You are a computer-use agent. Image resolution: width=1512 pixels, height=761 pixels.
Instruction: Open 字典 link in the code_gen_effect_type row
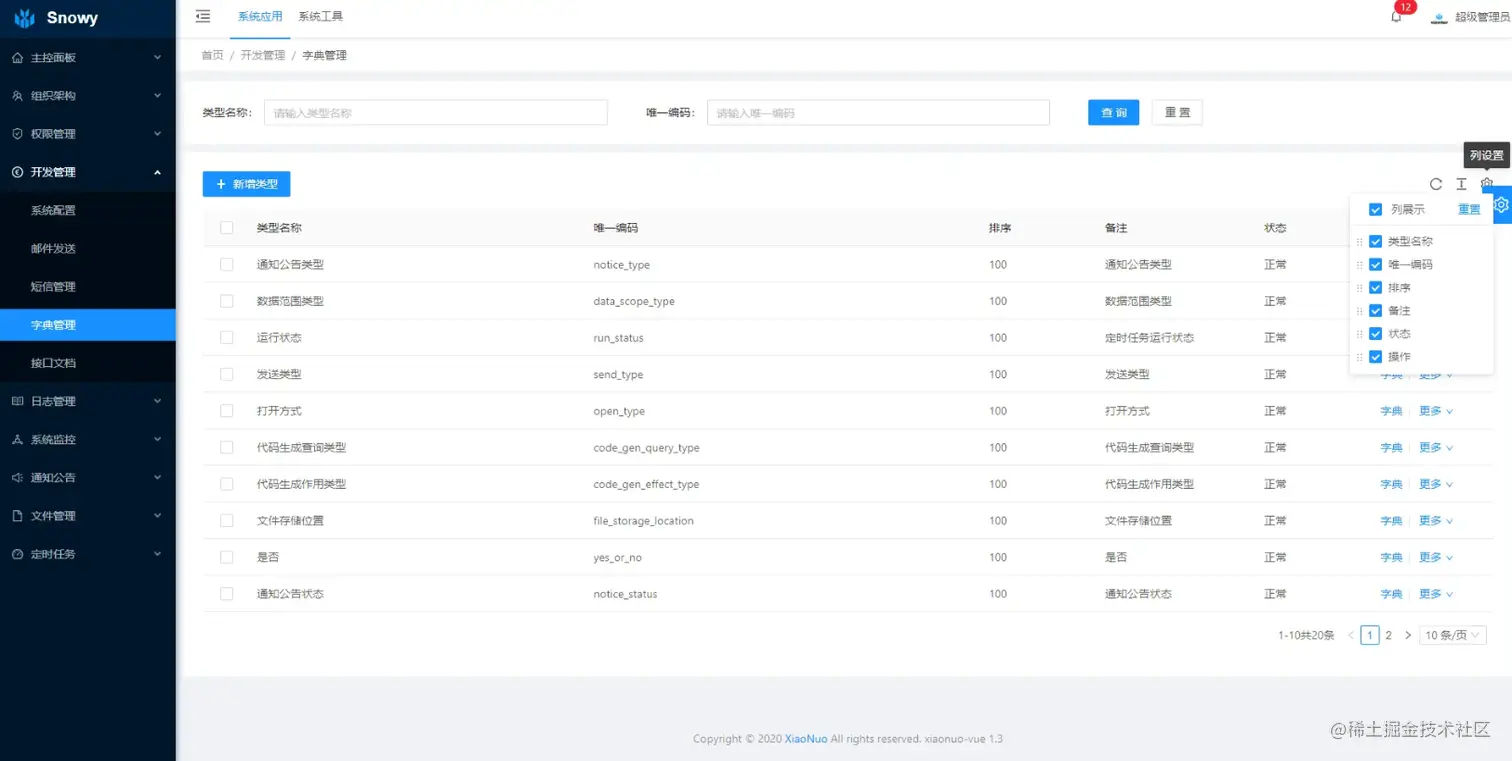point(1391,484)
